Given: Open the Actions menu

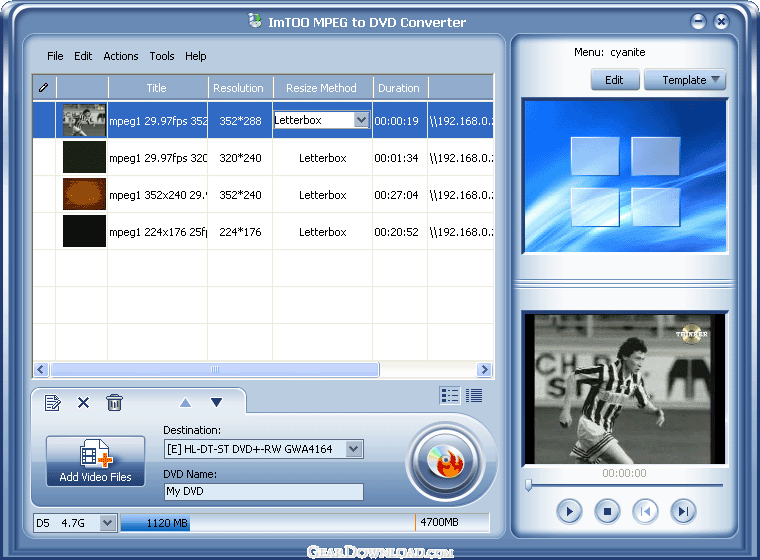Looking at the screenshot, I should coord(121,56).
